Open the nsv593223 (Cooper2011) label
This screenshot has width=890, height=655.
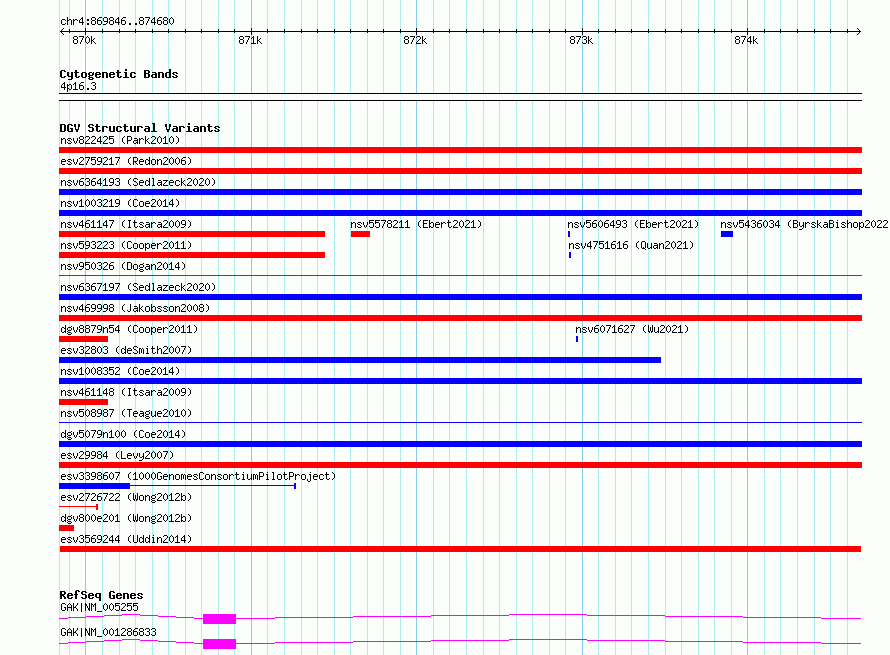pyautogui.click(x=126, y=245)
